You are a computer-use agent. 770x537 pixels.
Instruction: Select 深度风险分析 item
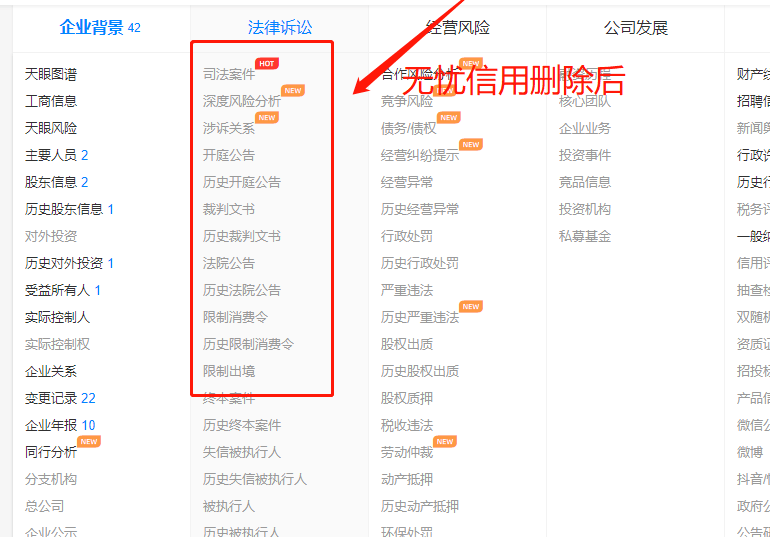[242, 102]
